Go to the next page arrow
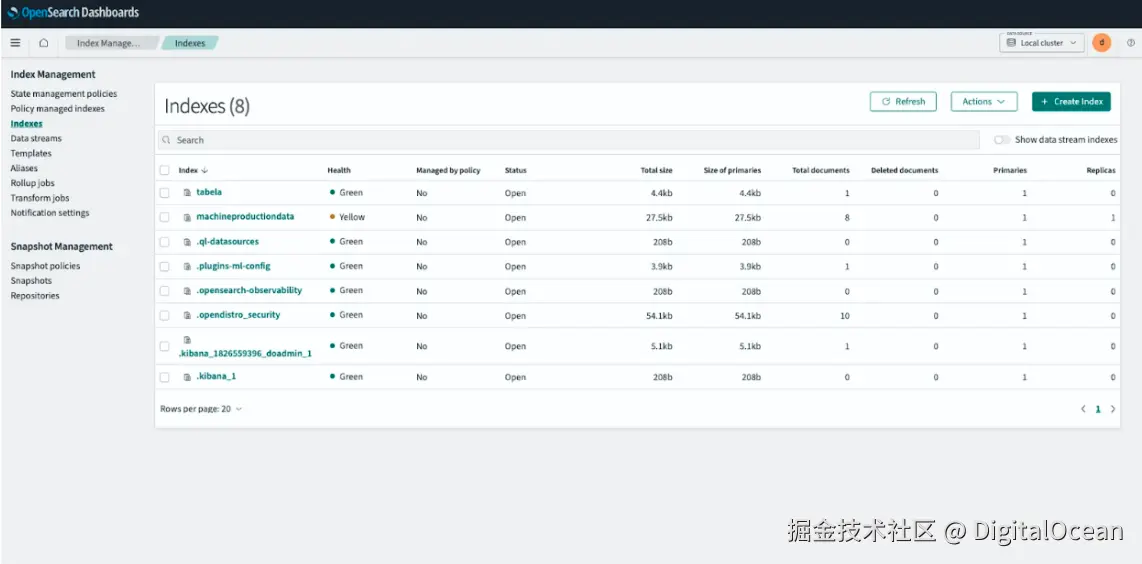This screenshot has width=1142, height=564. pos(1113,410)
